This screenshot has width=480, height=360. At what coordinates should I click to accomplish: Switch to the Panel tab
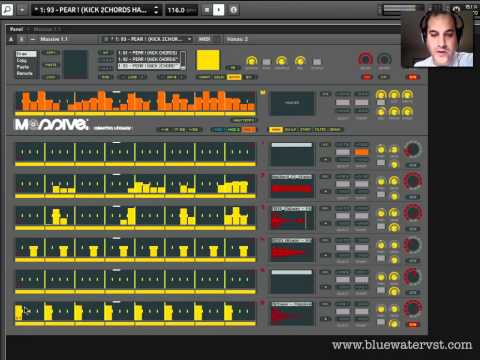(x=16, y=29)
